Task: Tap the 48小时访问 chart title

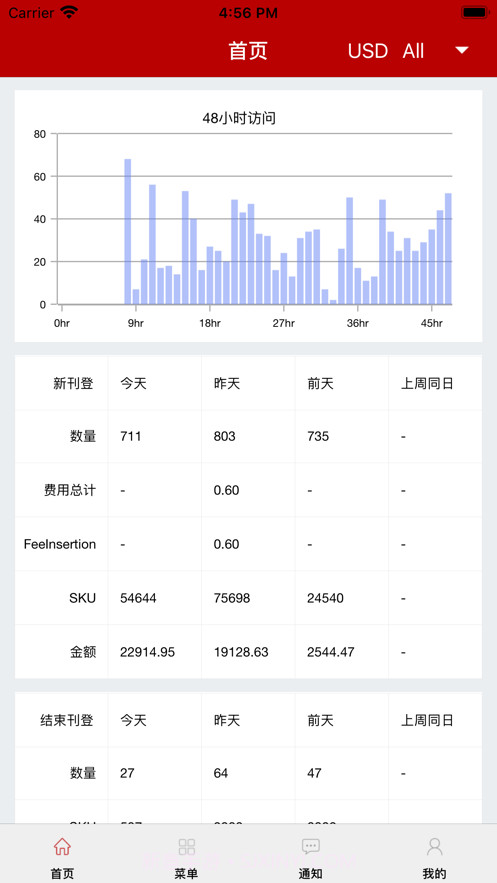Action: click(239, 118)
